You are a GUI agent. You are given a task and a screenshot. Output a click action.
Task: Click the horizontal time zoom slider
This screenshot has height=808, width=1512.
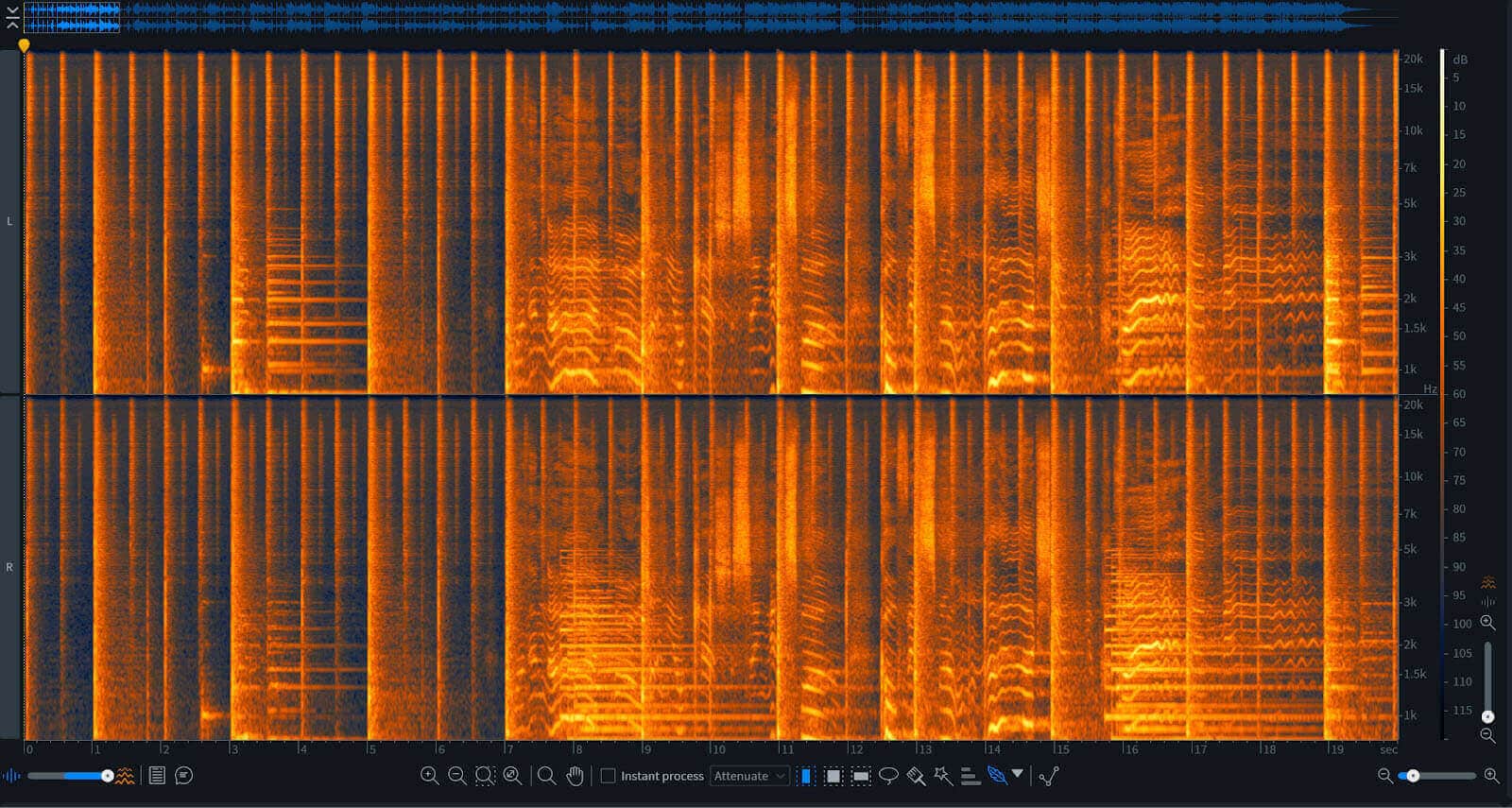[x=1436, y=776]
